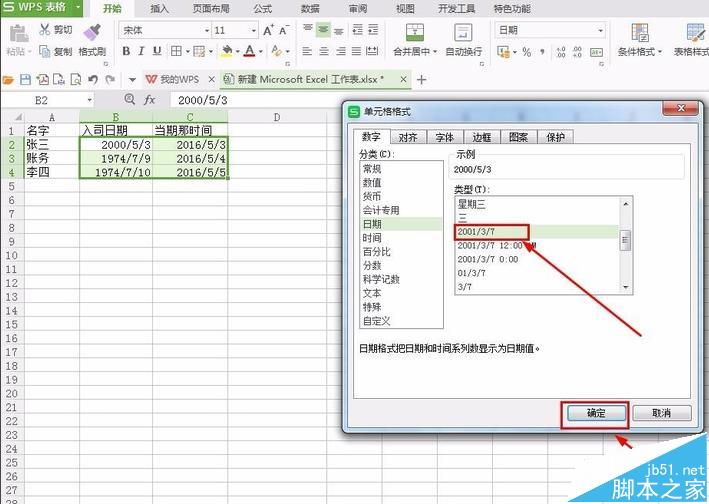Click the decrease font size icon

(284, 30)
